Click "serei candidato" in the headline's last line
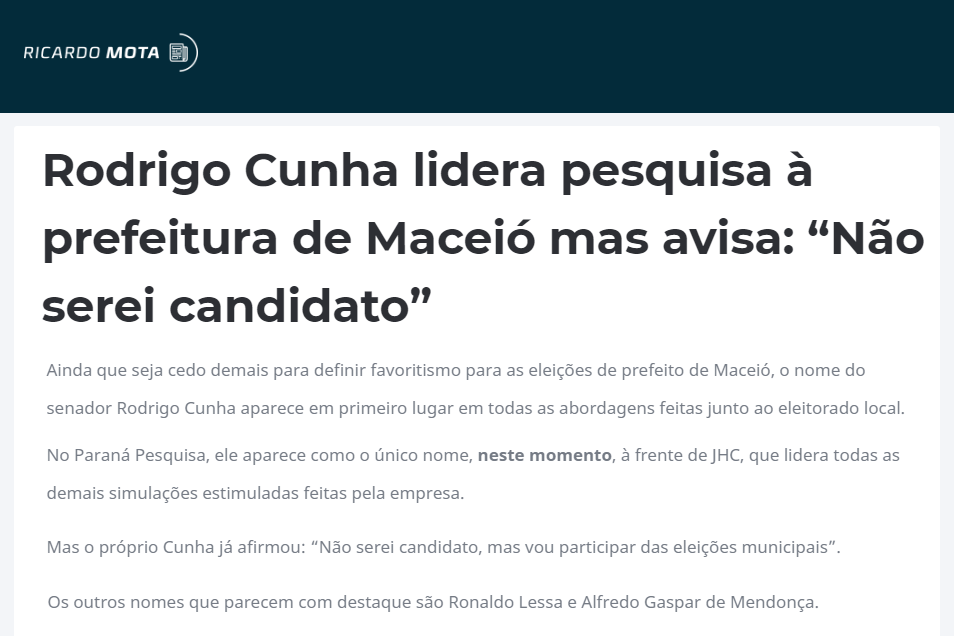 click(225, 305)
